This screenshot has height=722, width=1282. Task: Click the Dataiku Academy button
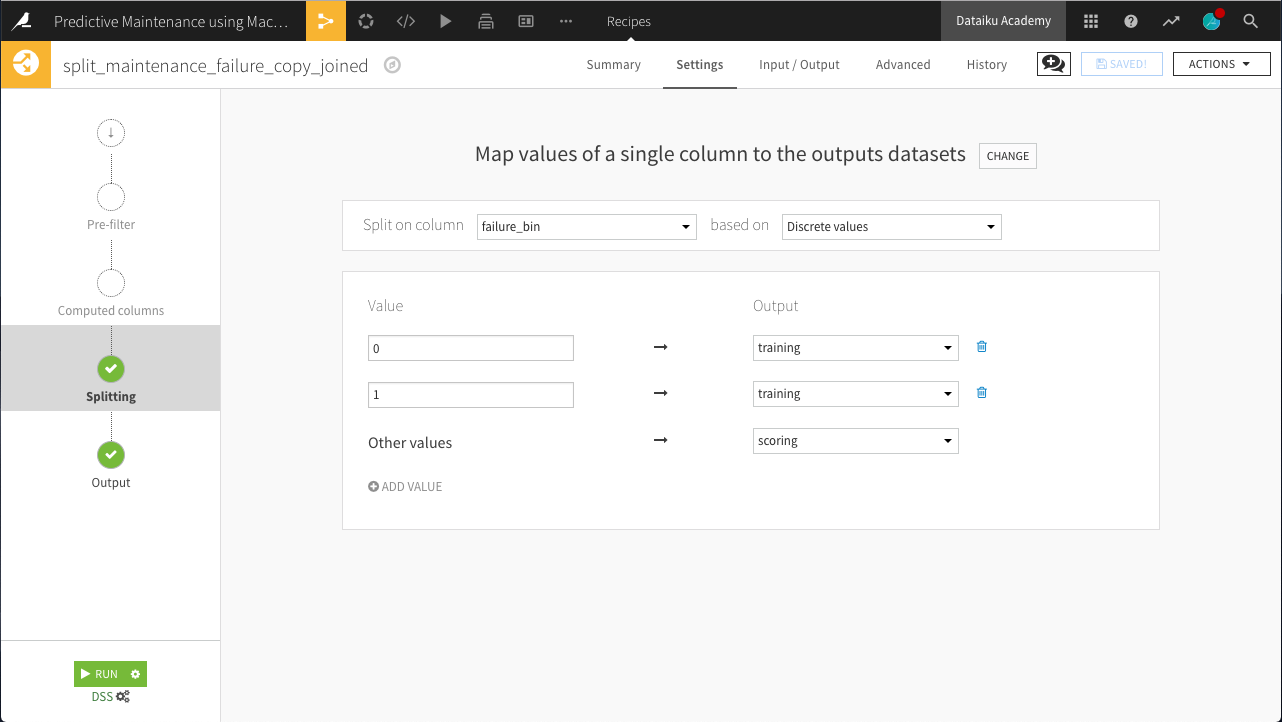pyautogui.click(x=1004, y=21)
